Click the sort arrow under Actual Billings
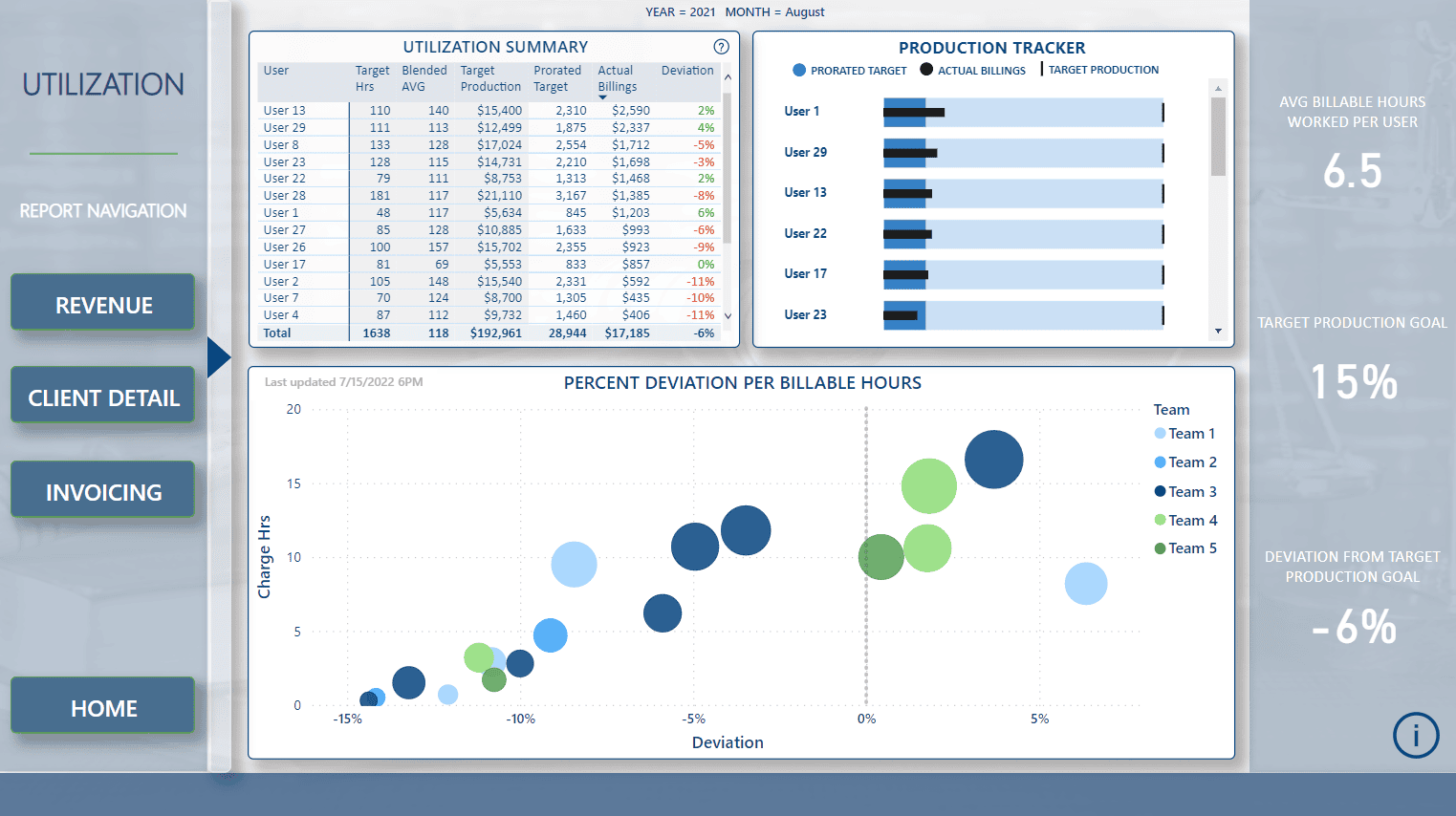The height and width of the screenshot is (816, 1456). coord(602,97)
